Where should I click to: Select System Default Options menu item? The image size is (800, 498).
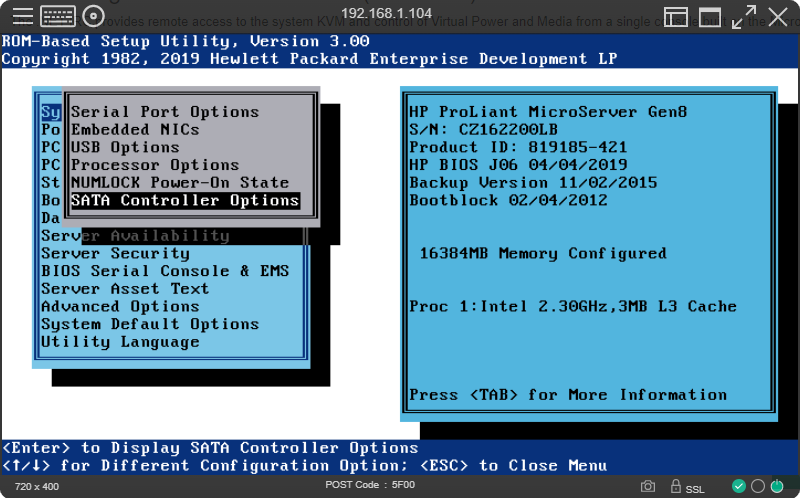click(x=150, y=324)
